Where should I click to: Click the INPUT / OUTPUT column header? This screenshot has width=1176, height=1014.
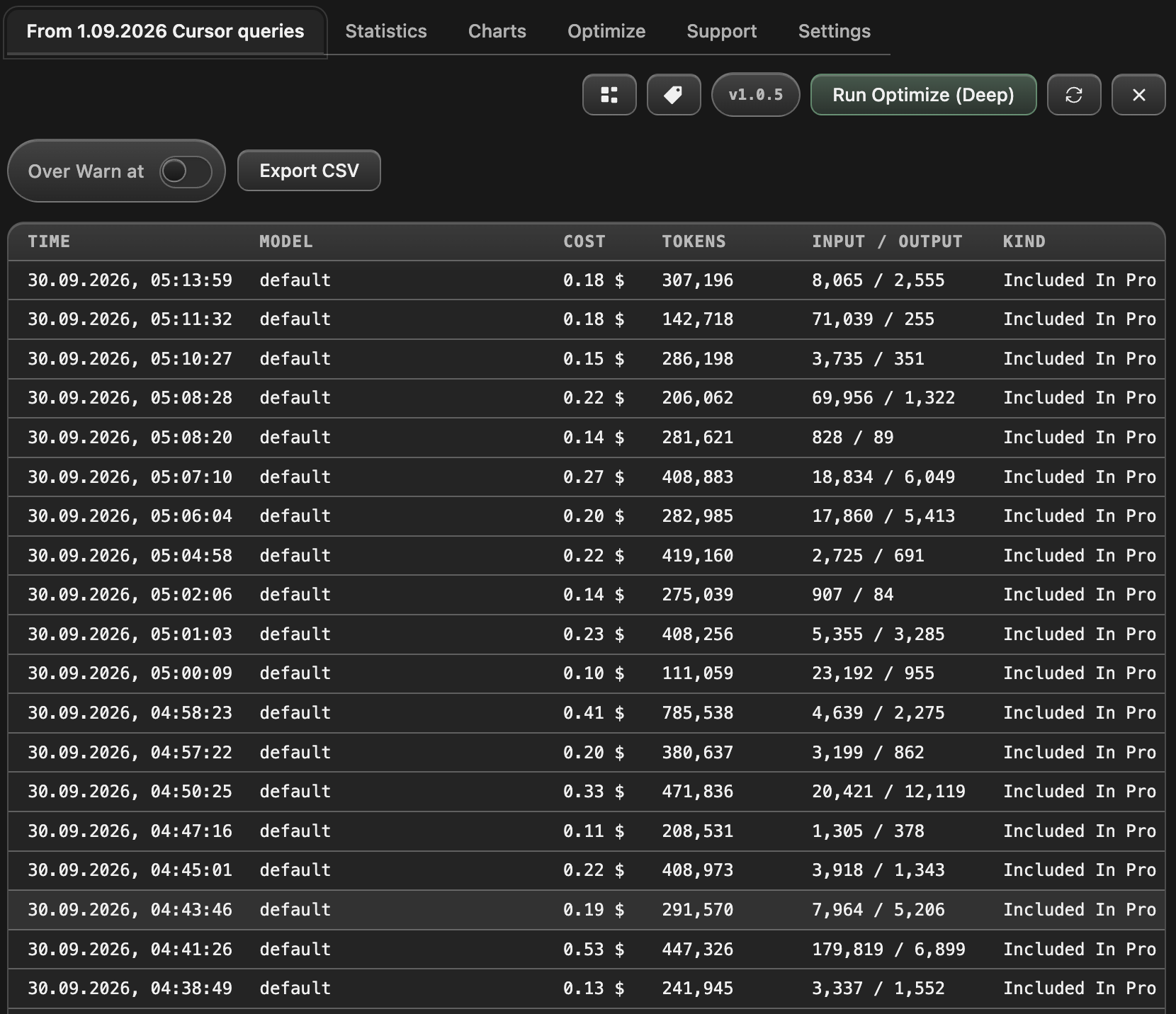point(887,241)
